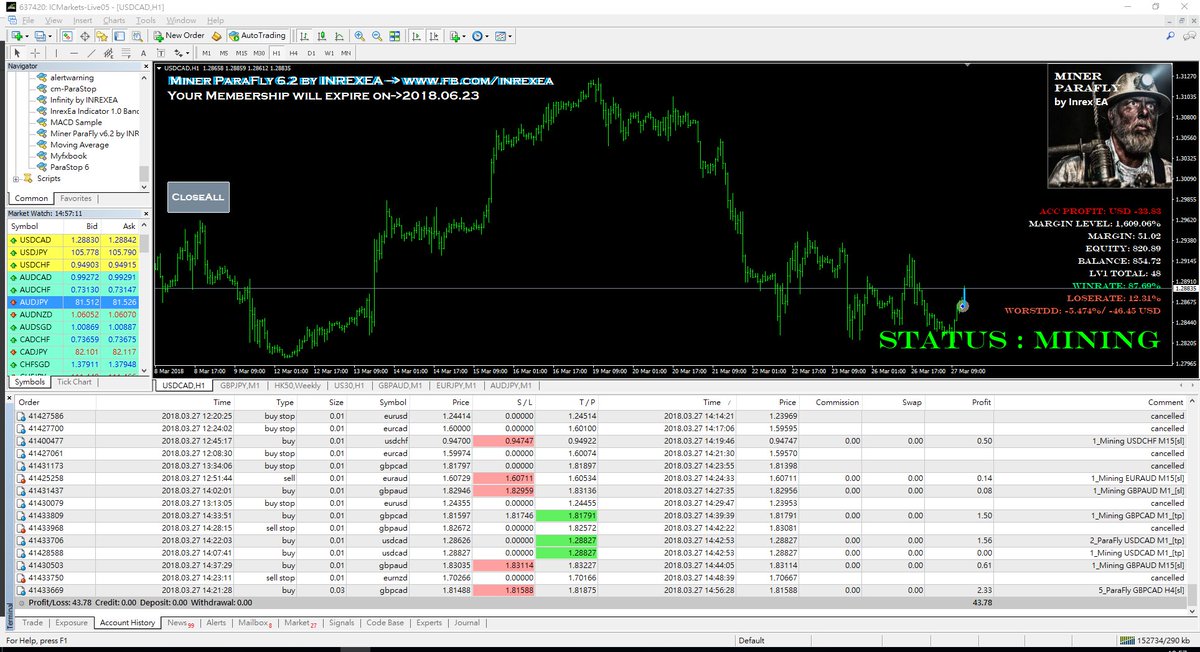Open the Tick Chart tab
Image resolution: width=1200 pixels, height=652 pixels.
point(74,382)
